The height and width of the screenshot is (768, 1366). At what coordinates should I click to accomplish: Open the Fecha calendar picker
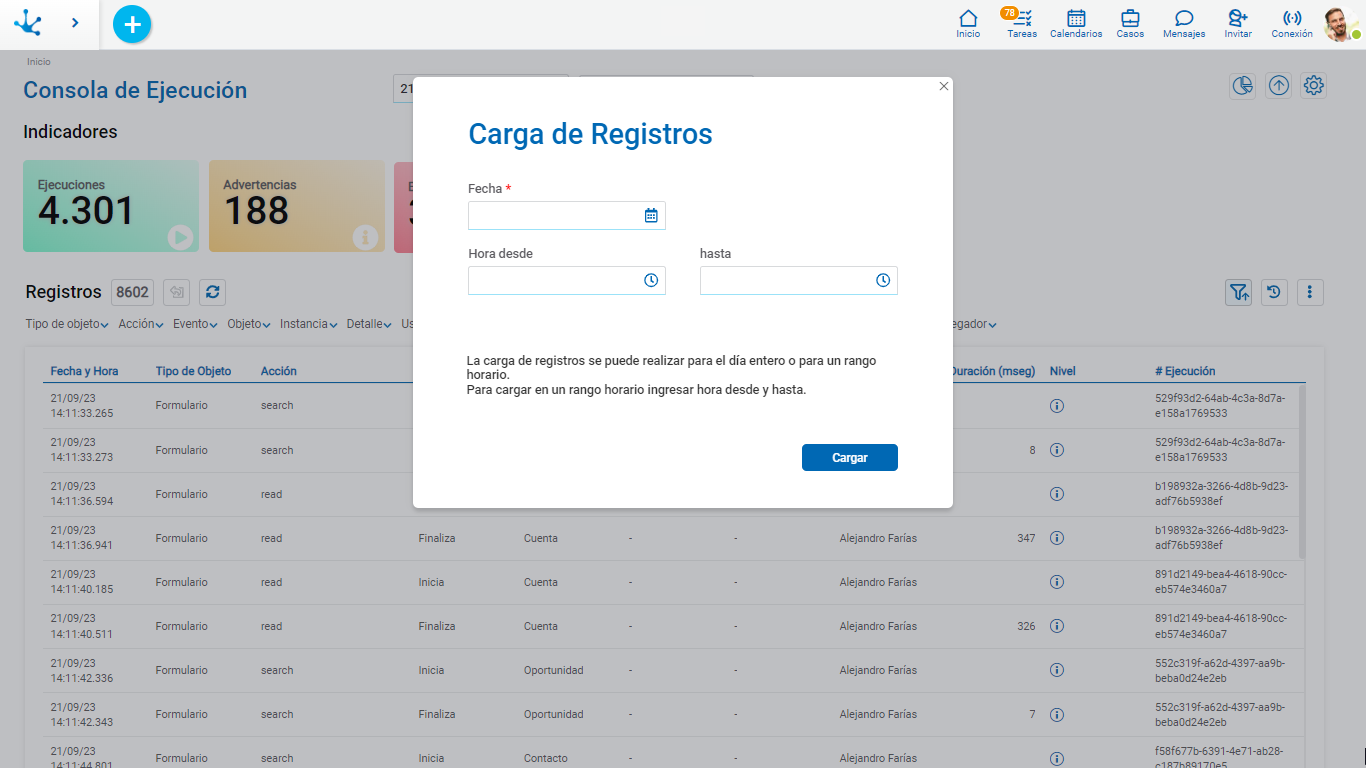(x=652, y=215)
